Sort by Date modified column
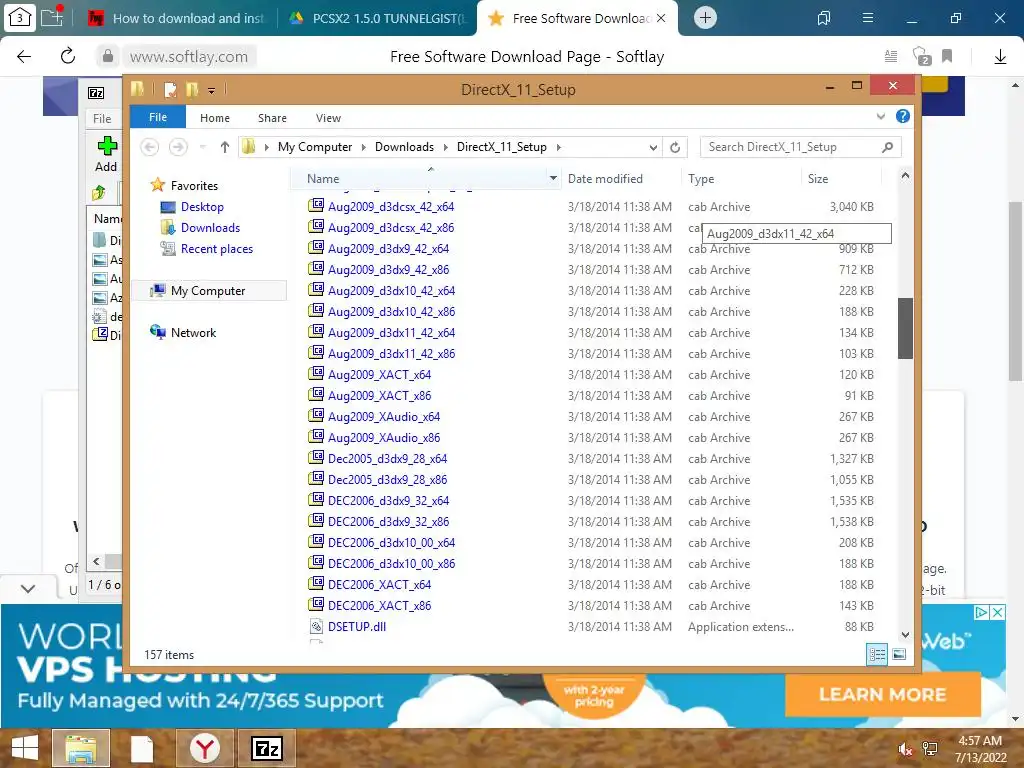Viewport: 1024px width, 768px height. [605, 179]
